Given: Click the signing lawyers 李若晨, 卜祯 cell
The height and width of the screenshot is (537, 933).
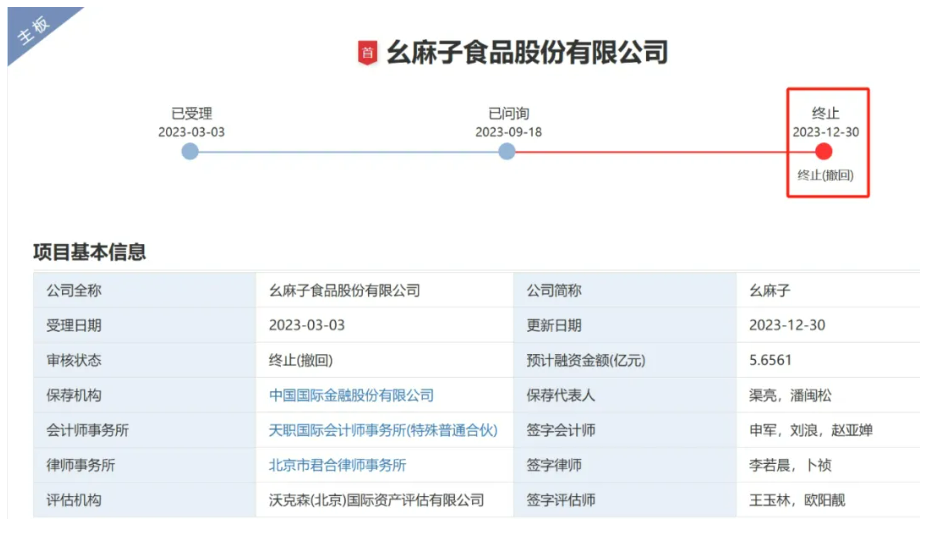Looking at the screenshot, I should 789,465.
